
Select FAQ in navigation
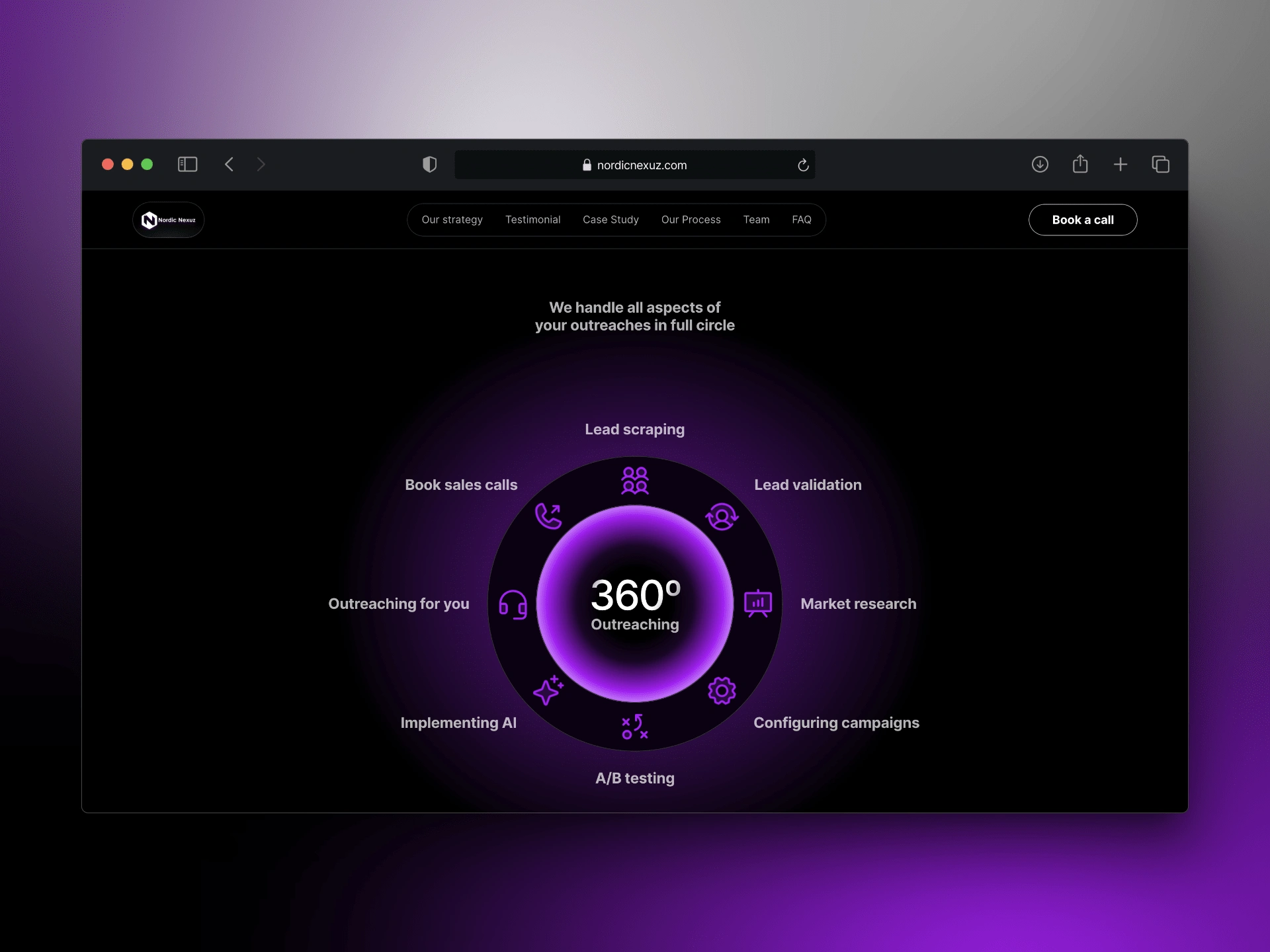click(802, 219)
